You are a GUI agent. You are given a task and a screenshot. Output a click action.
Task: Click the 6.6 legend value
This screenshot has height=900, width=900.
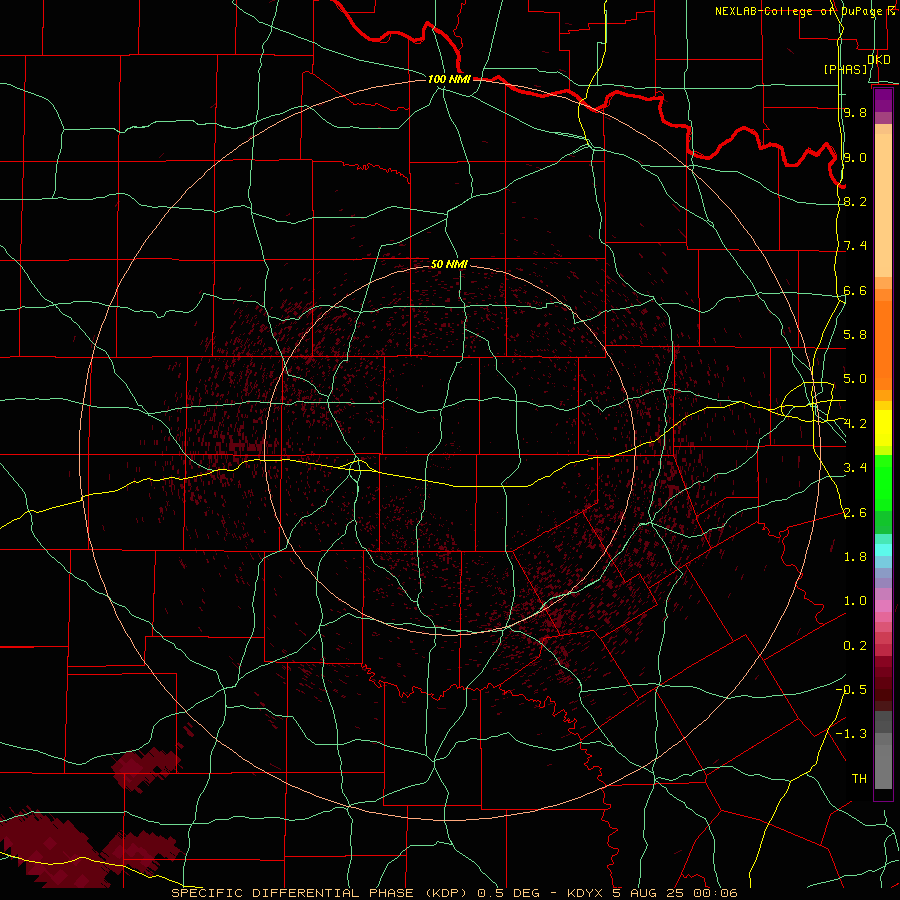855,290
